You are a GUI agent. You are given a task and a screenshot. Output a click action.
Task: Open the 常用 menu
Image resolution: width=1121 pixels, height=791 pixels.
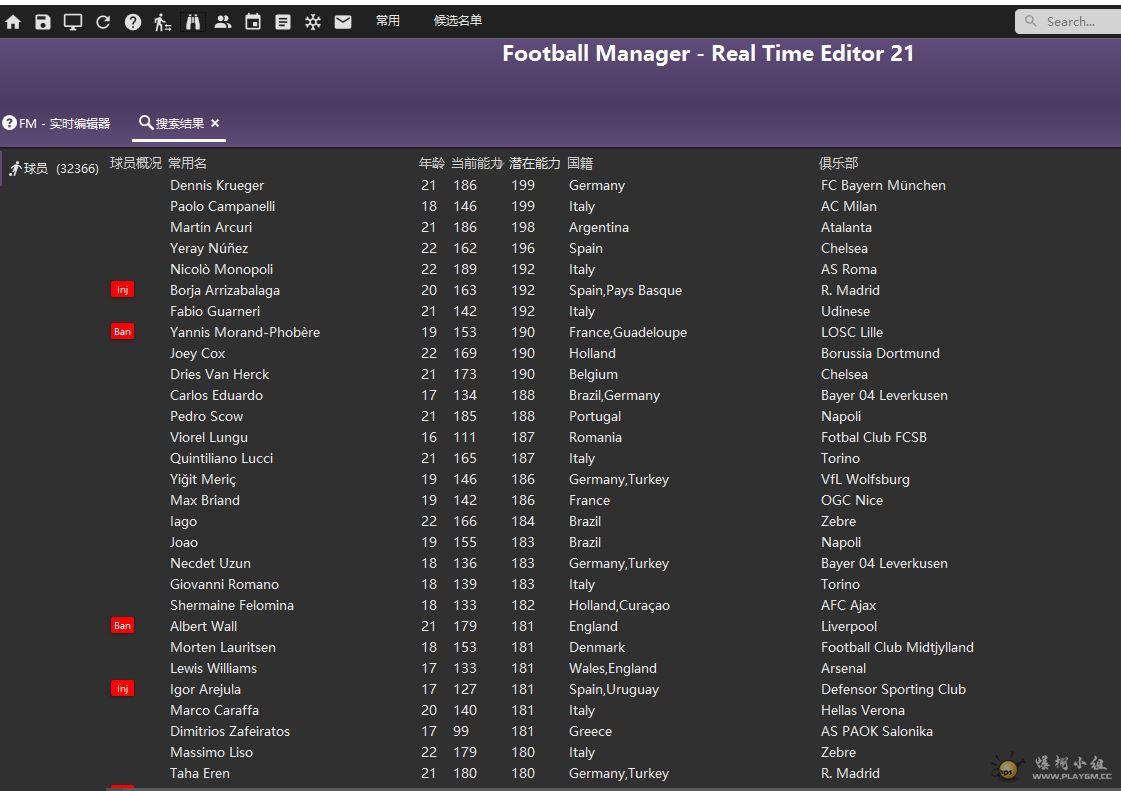[387, 21]
